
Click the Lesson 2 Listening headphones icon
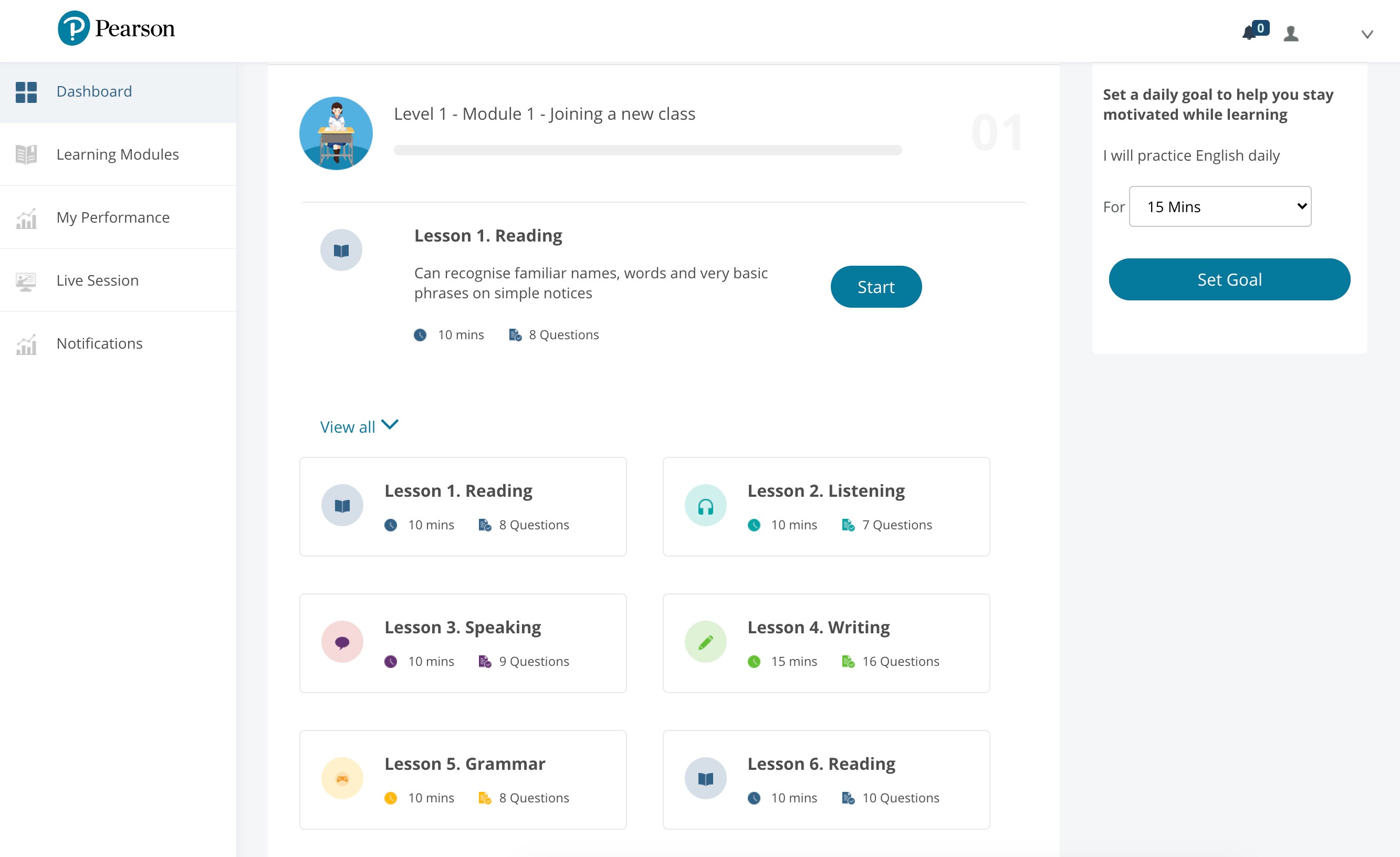(705, 505)
